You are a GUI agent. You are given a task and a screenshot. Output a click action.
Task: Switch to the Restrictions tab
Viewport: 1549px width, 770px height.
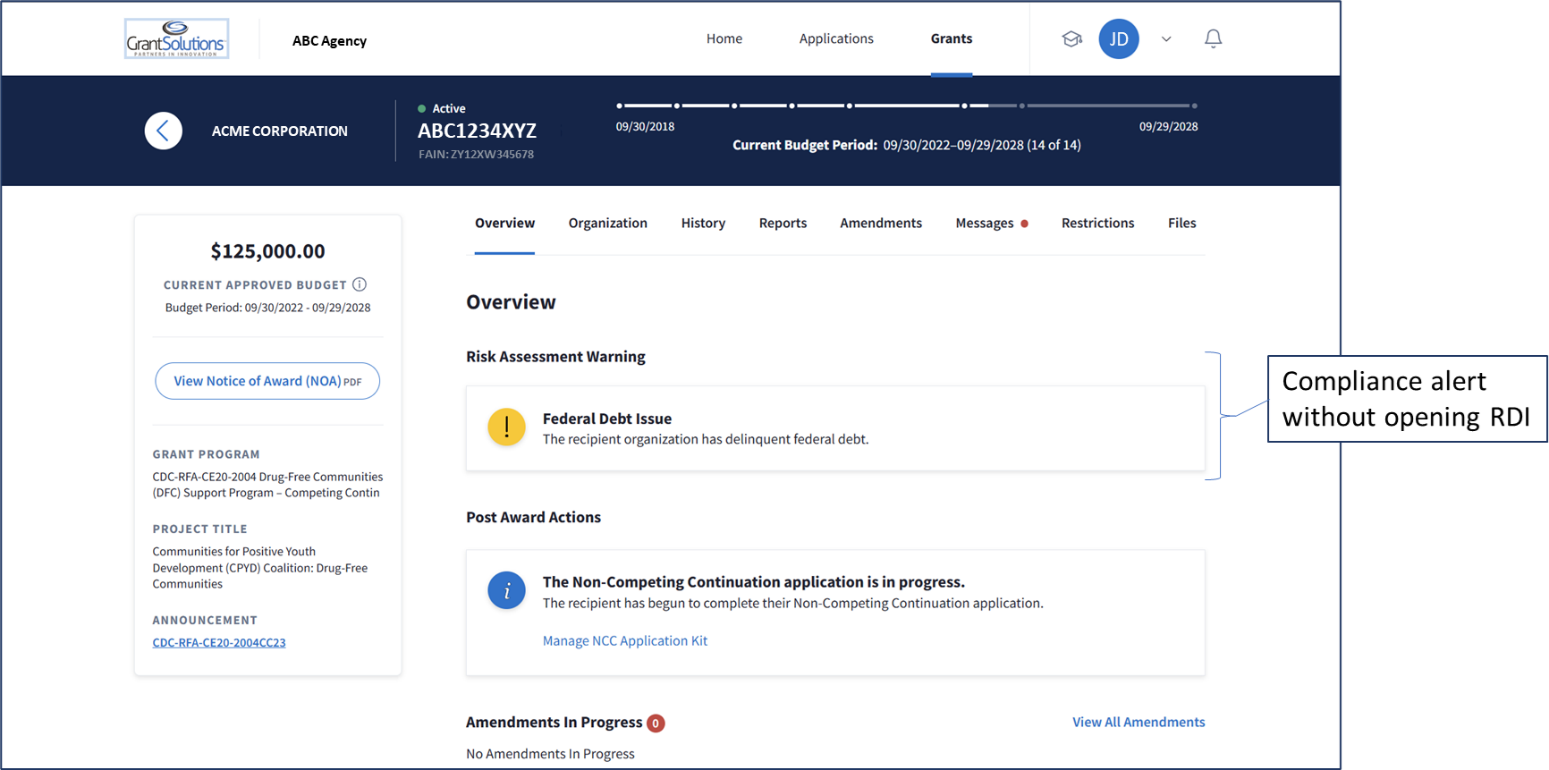1097,223
